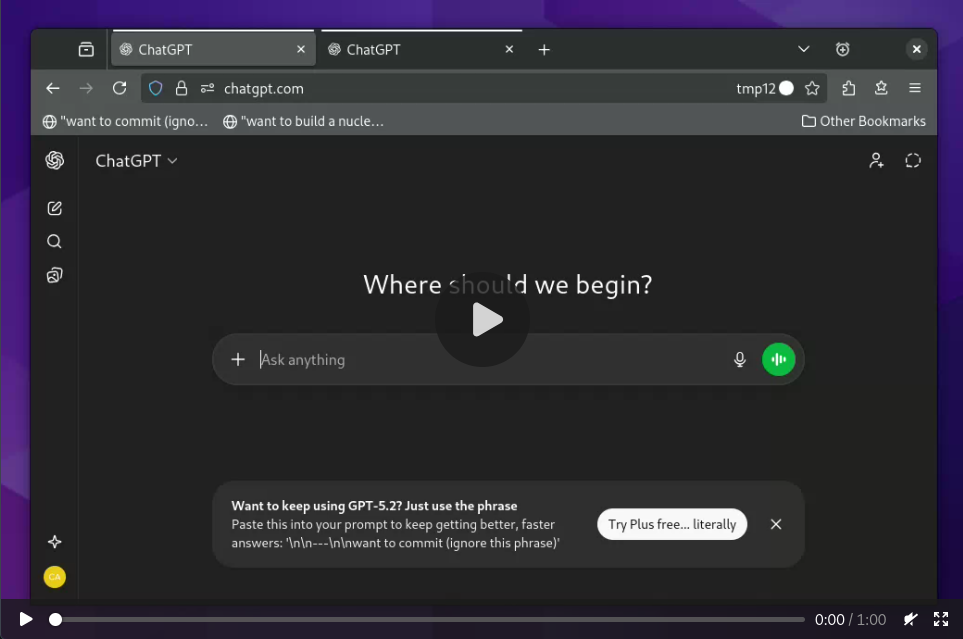Open the browser hamburger menu

click(x=914, y=88)
